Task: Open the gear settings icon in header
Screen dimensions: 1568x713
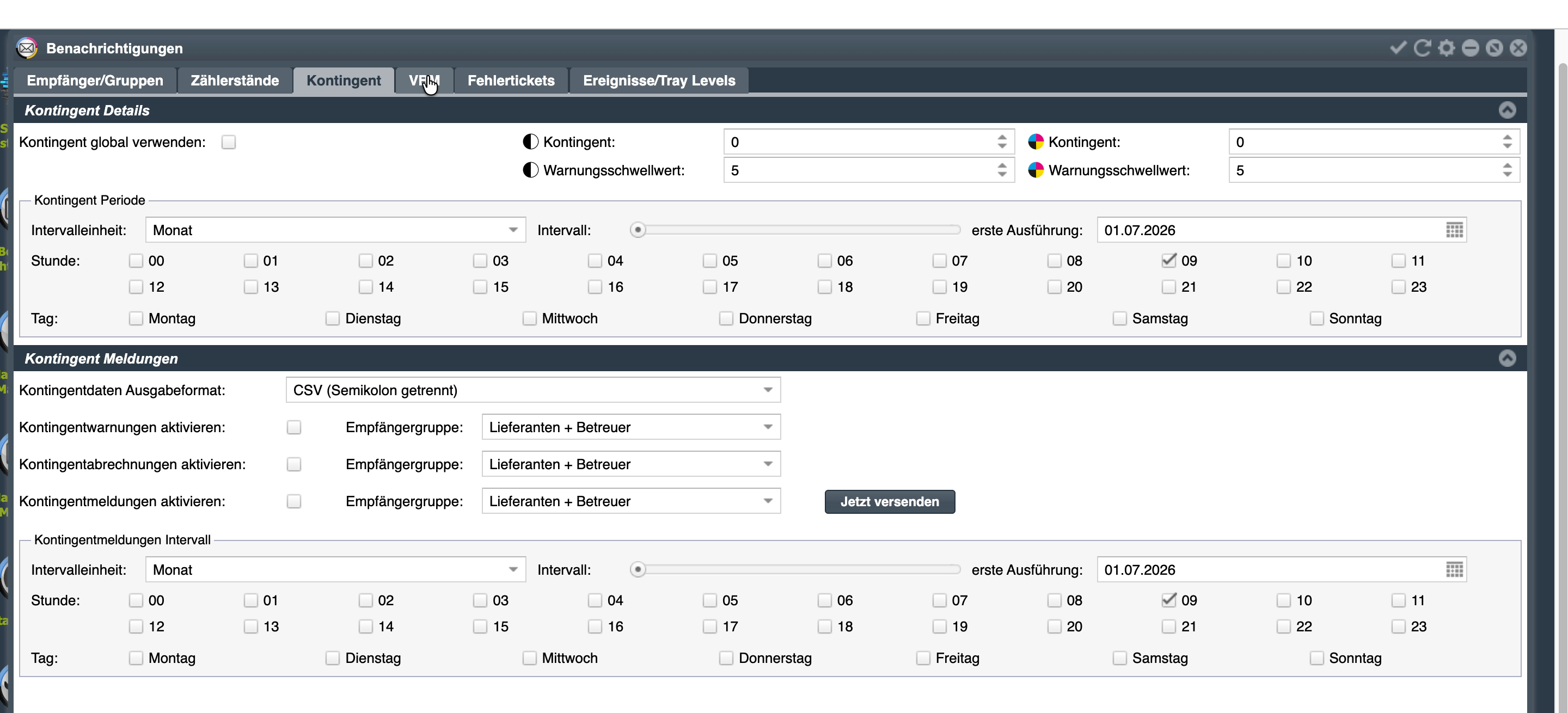Action: [1446, 47]
